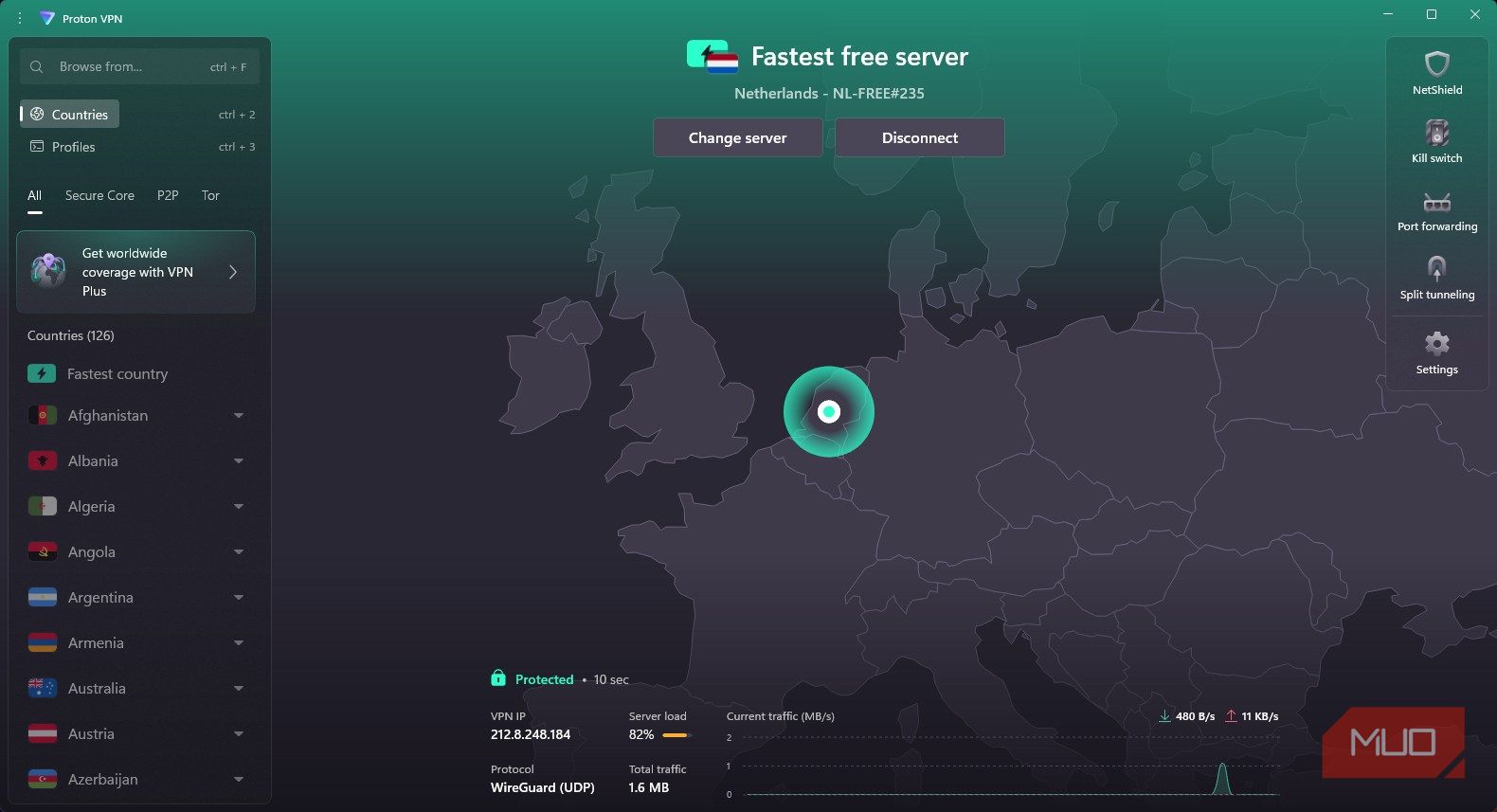Click the Algeria flag icon

tap(43, 506)
